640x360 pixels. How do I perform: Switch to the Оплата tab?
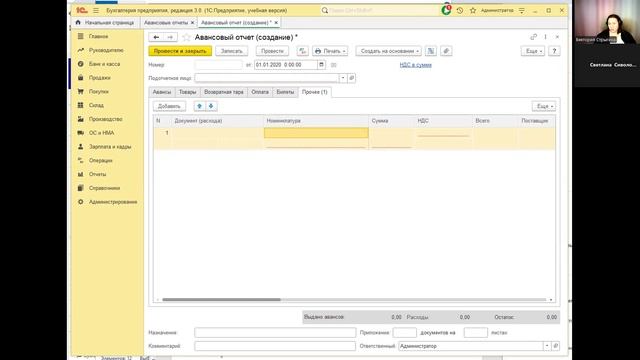coord(260,92)
